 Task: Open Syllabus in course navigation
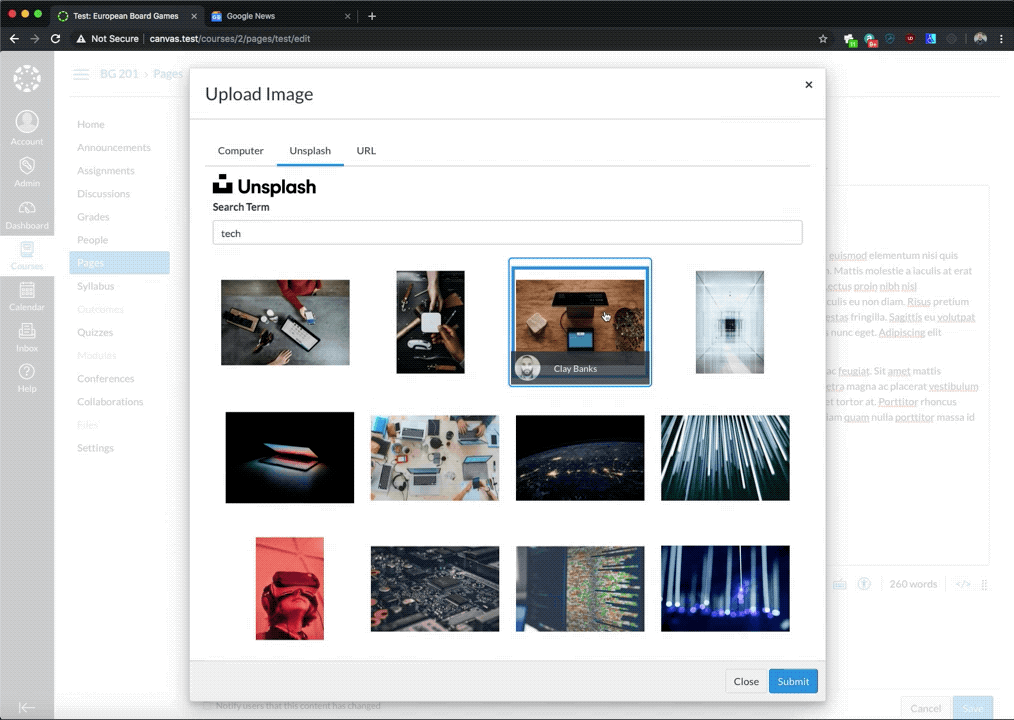(x=95, y=286)
